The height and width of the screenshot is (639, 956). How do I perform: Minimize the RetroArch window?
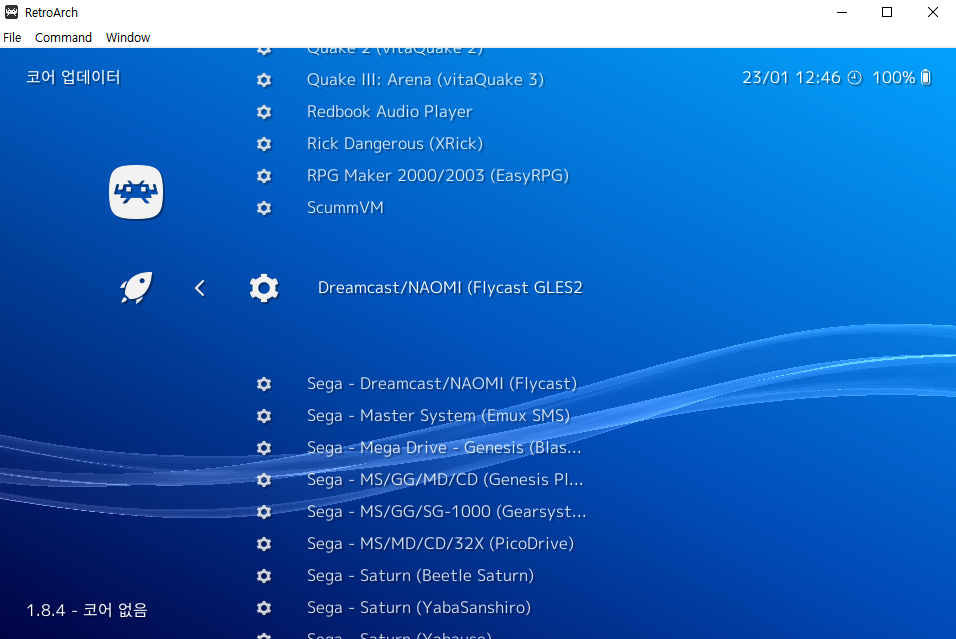point(842,12)
